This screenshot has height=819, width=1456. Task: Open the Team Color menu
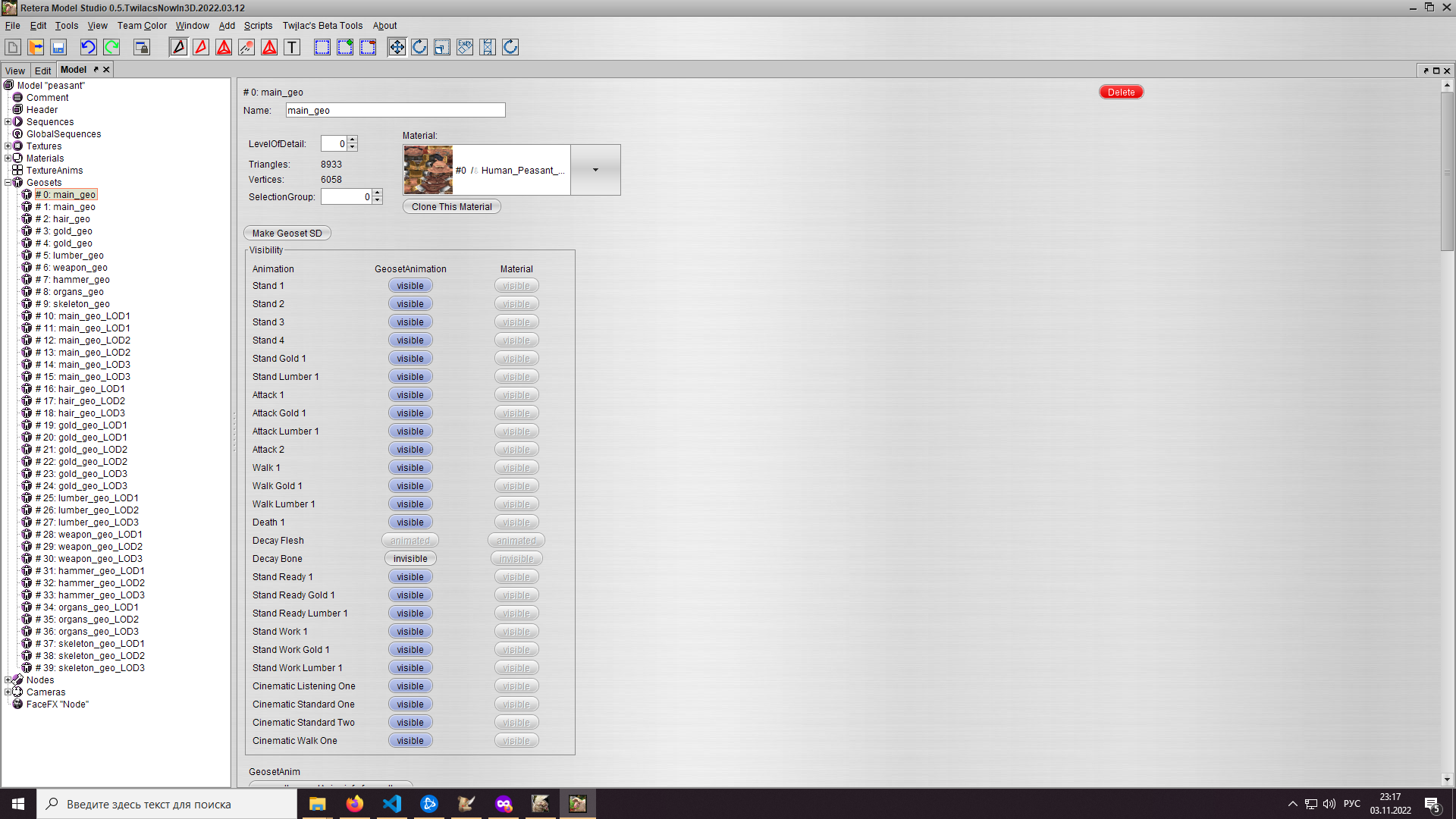(x=142, y=26)
